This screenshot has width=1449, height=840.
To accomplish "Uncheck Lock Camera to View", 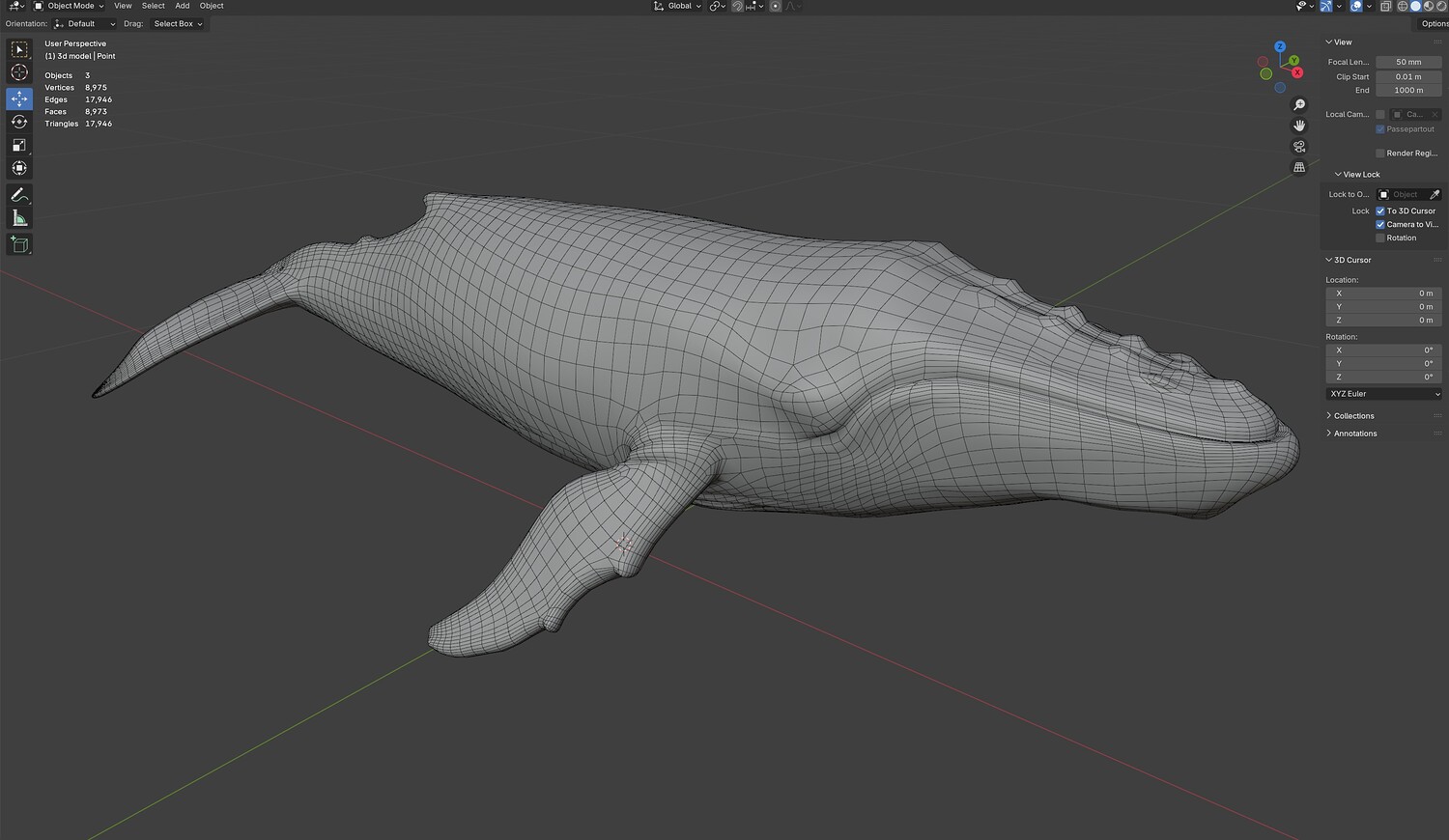I will tap(1380, 224).
